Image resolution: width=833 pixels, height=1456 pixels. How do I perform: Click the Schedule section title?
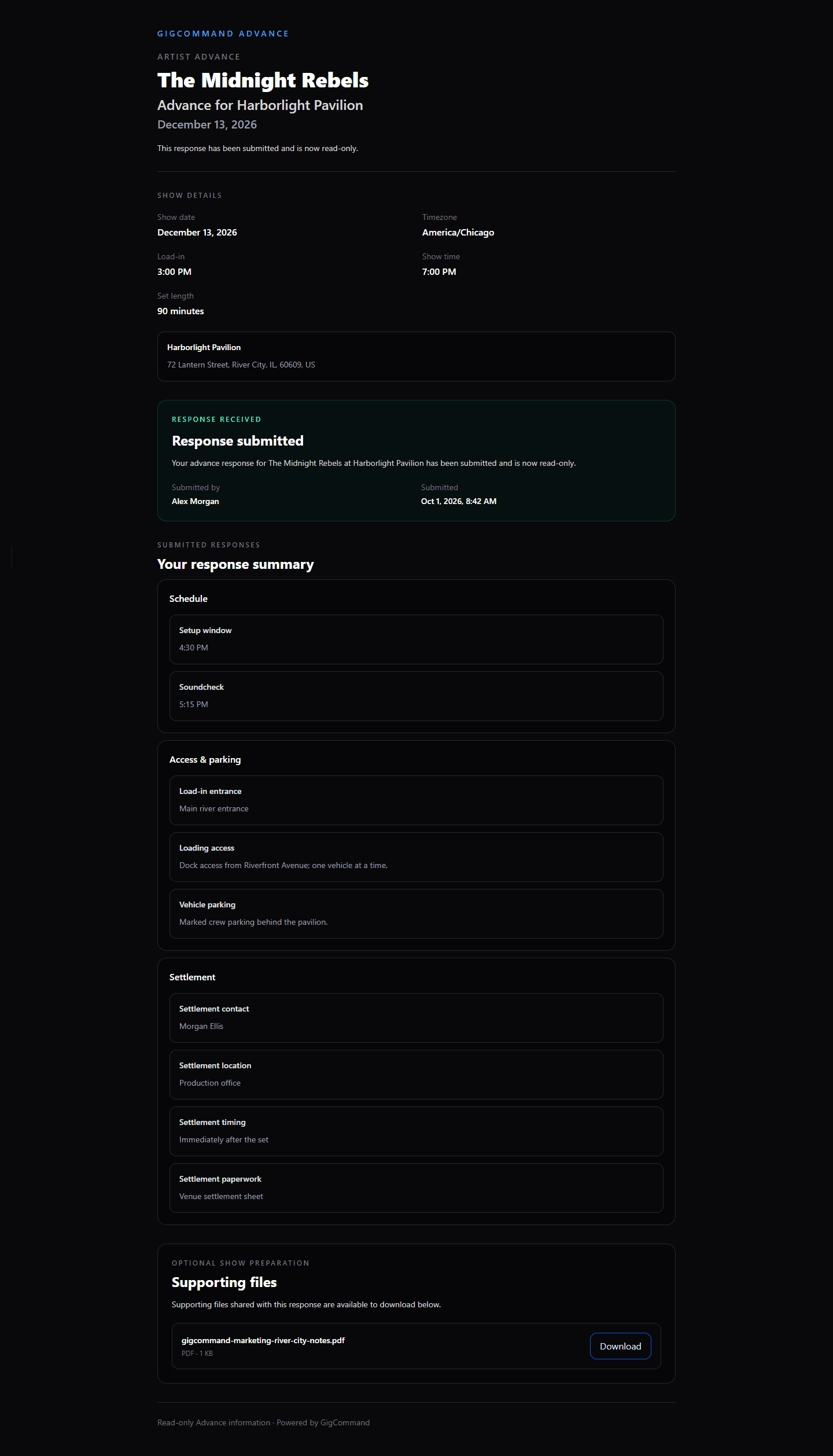188,598
